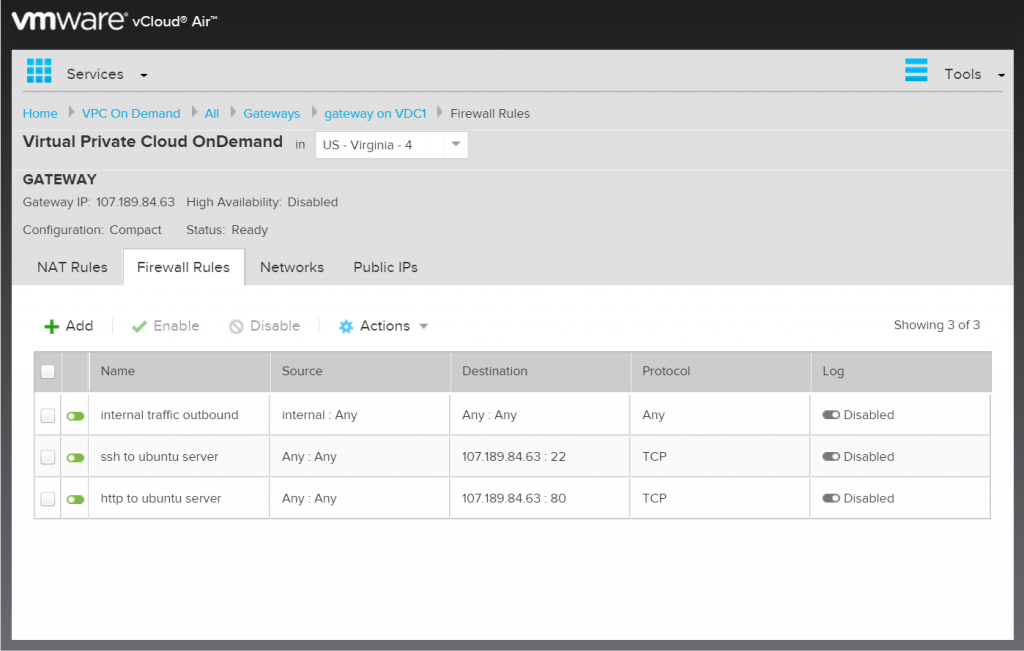Toggle enabled switch for http to ubuntu server

[75, 500]
